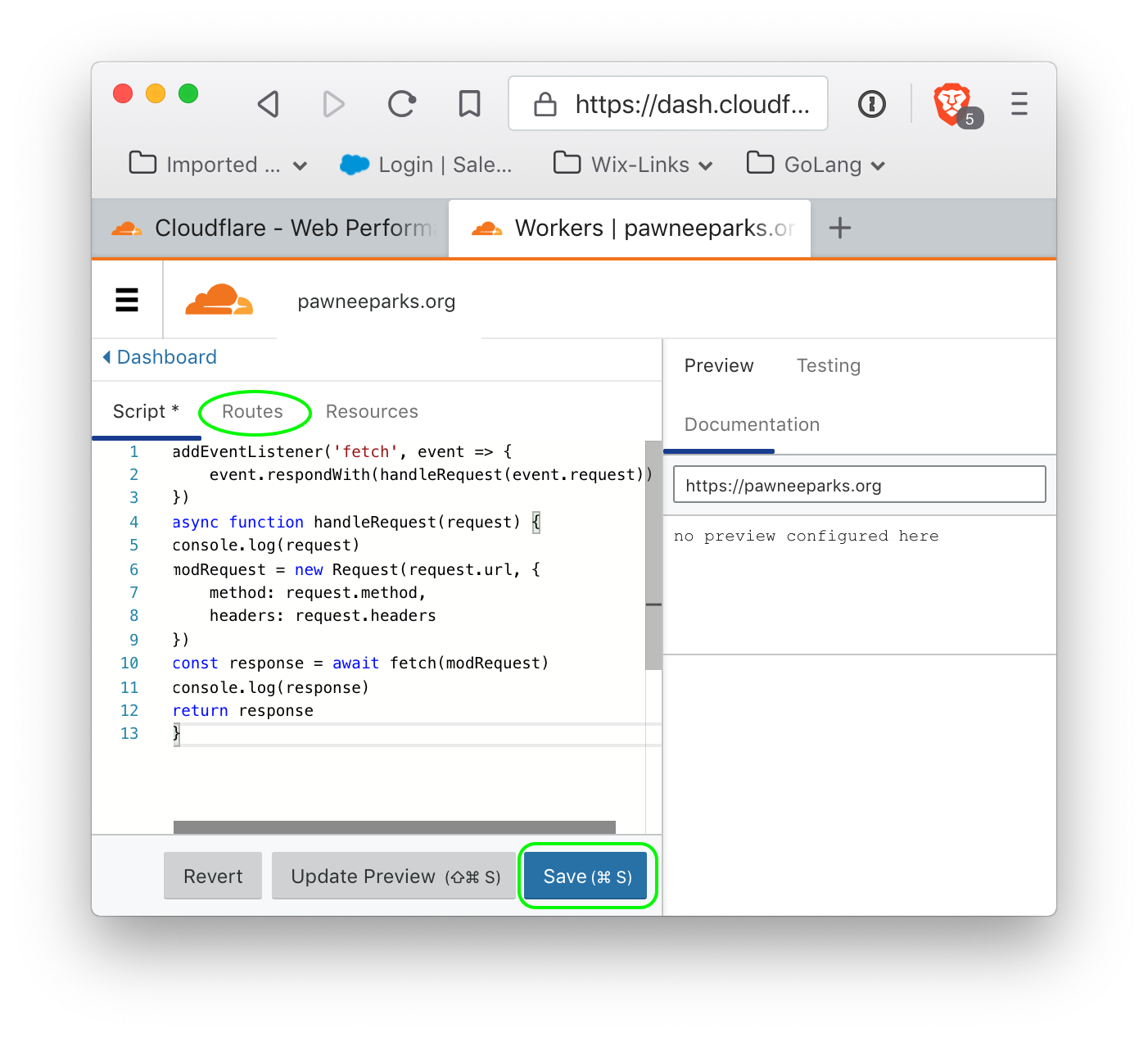The height and width of the screenshot is (1037, 1148).
Task: Reload the page with the refresh icon
Action: 401,104
